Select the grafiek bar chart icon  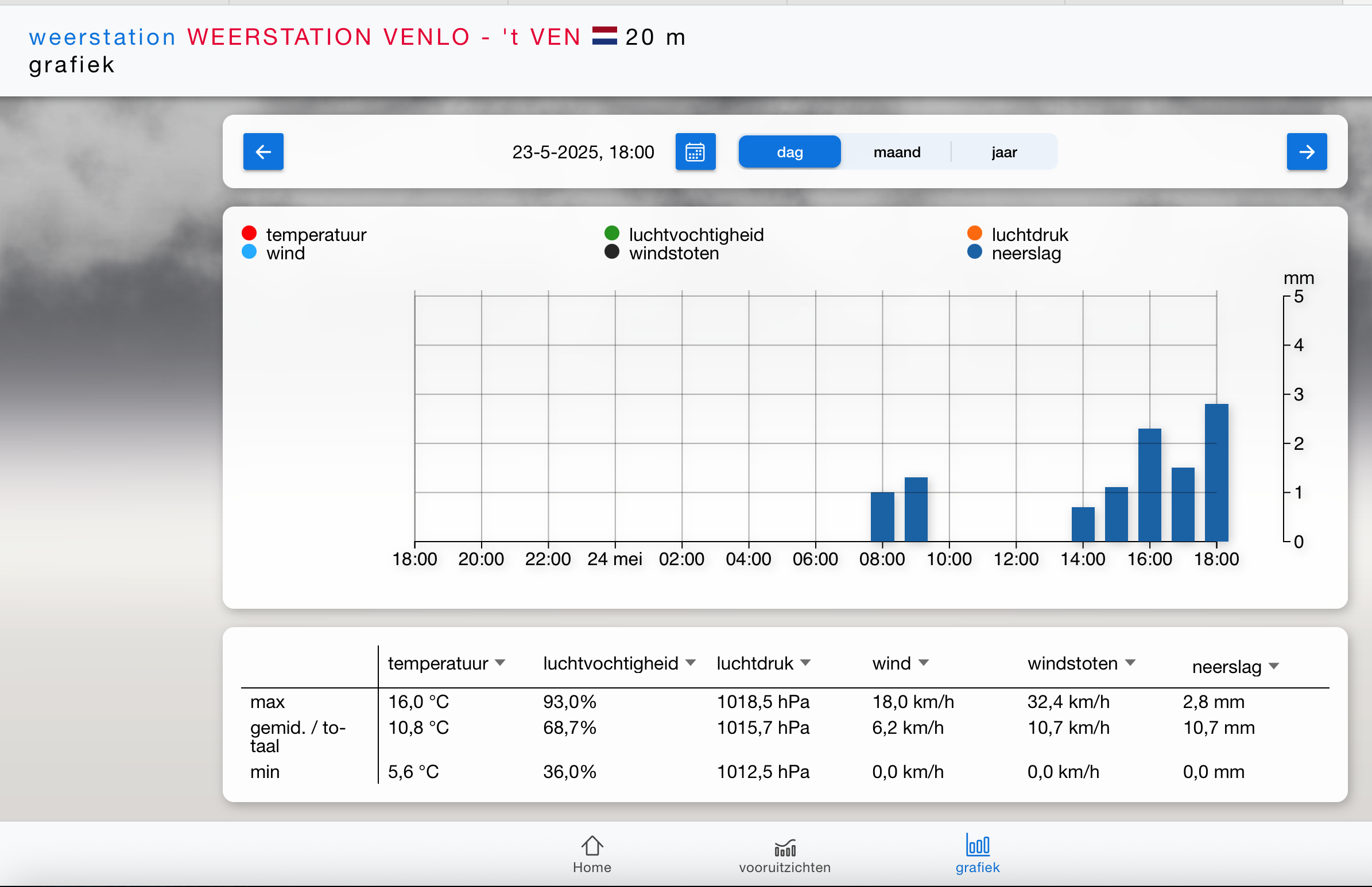point(977,846)
